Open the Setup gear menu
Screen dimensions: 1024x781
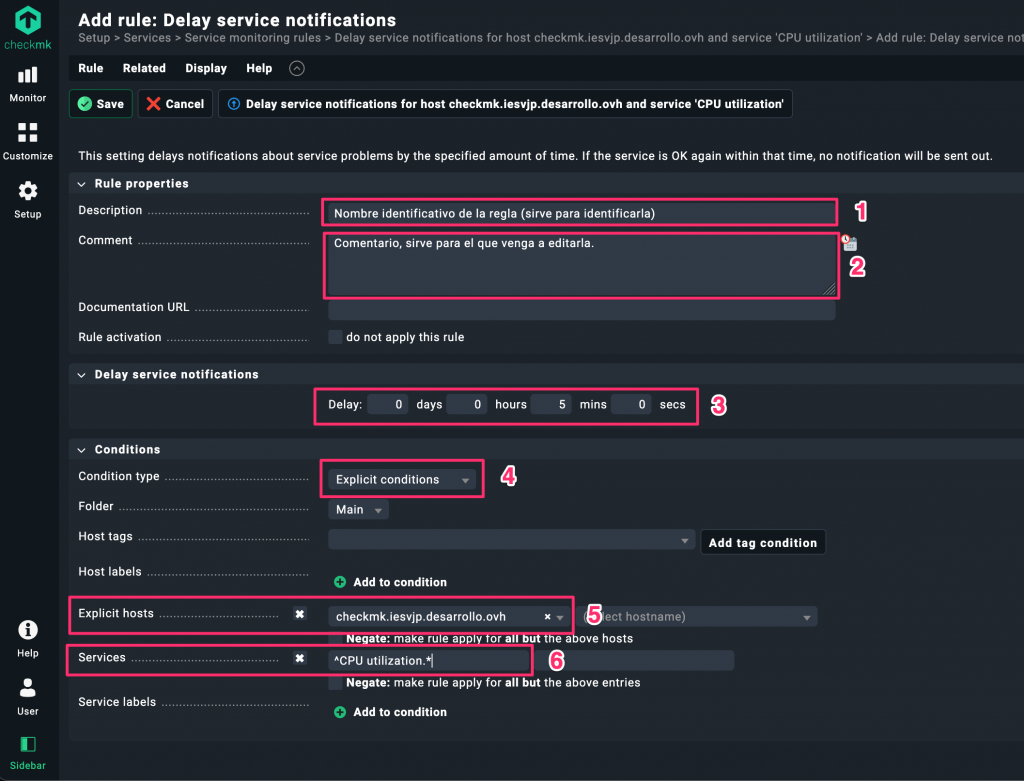[x=28, y=198]
